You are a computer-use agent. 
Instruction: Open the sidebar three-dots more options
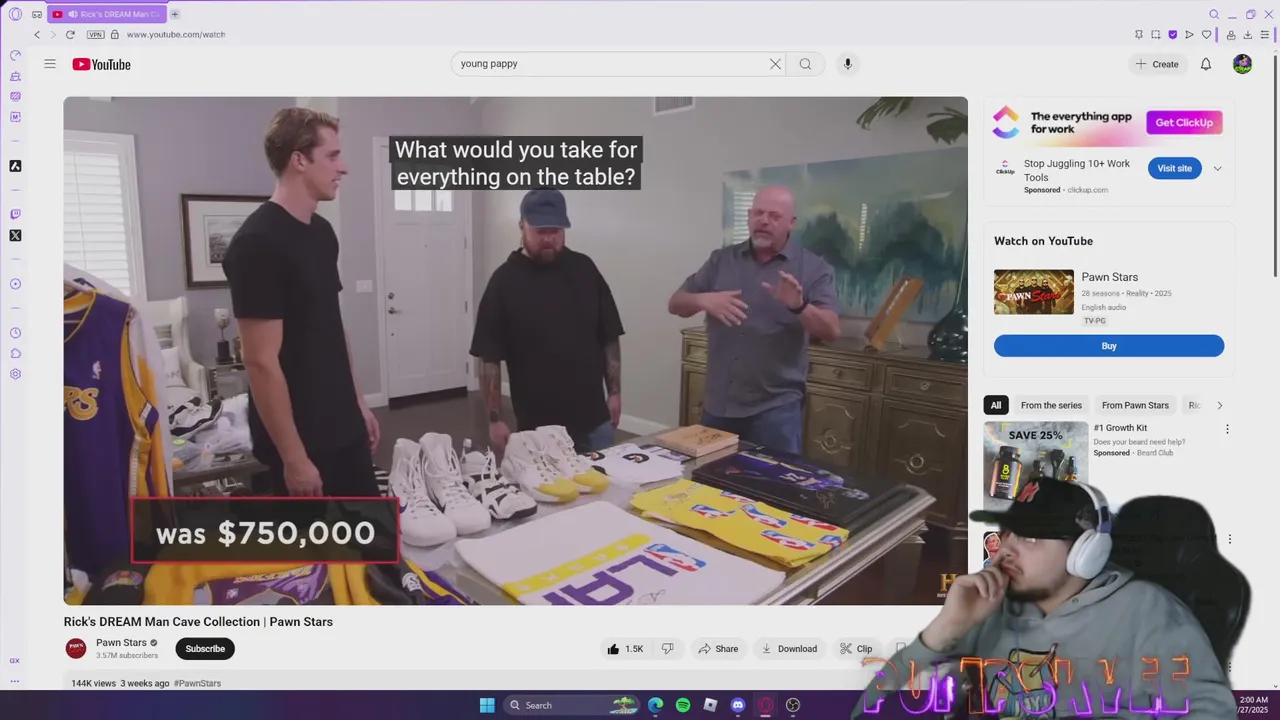15,681
